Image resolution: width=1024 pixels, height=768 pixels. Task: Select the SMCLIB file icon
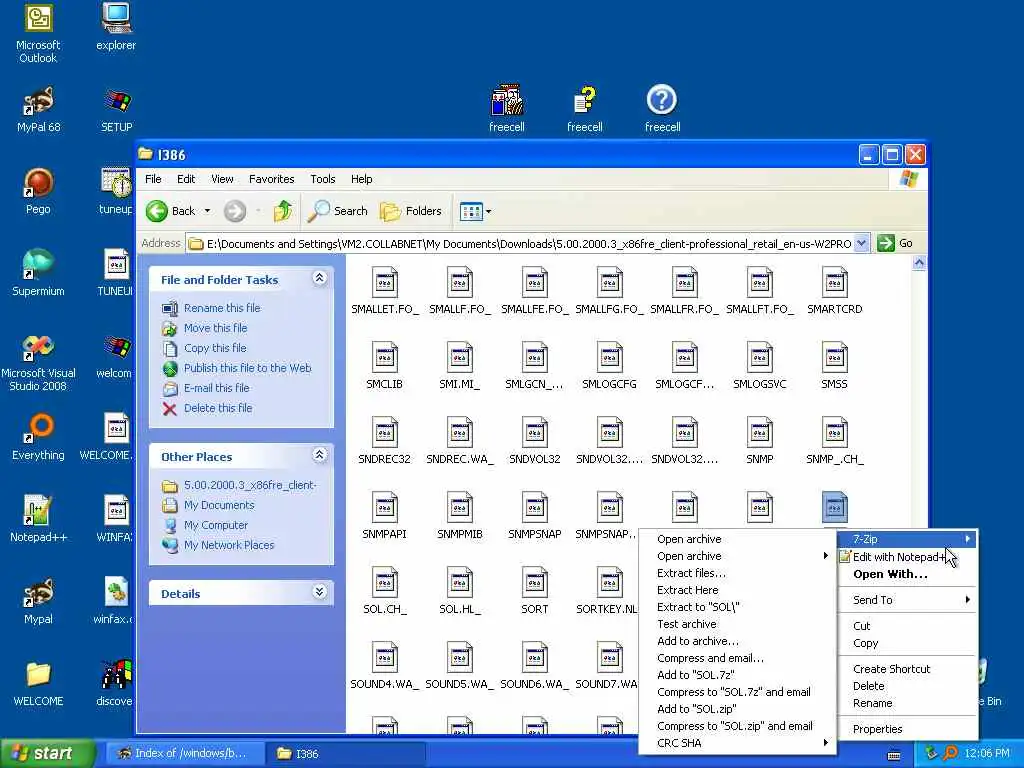pos(385,357)
